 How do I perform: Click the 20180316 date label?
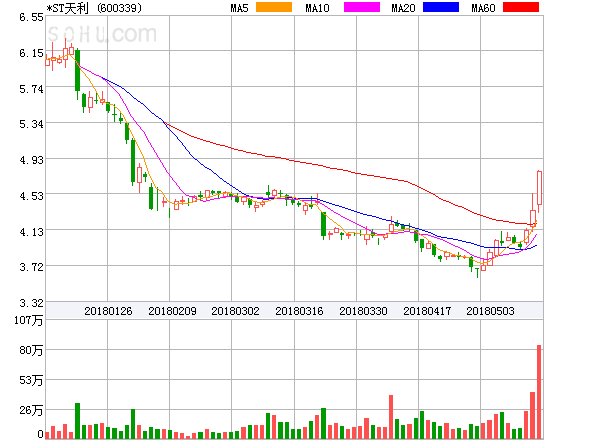299,311
